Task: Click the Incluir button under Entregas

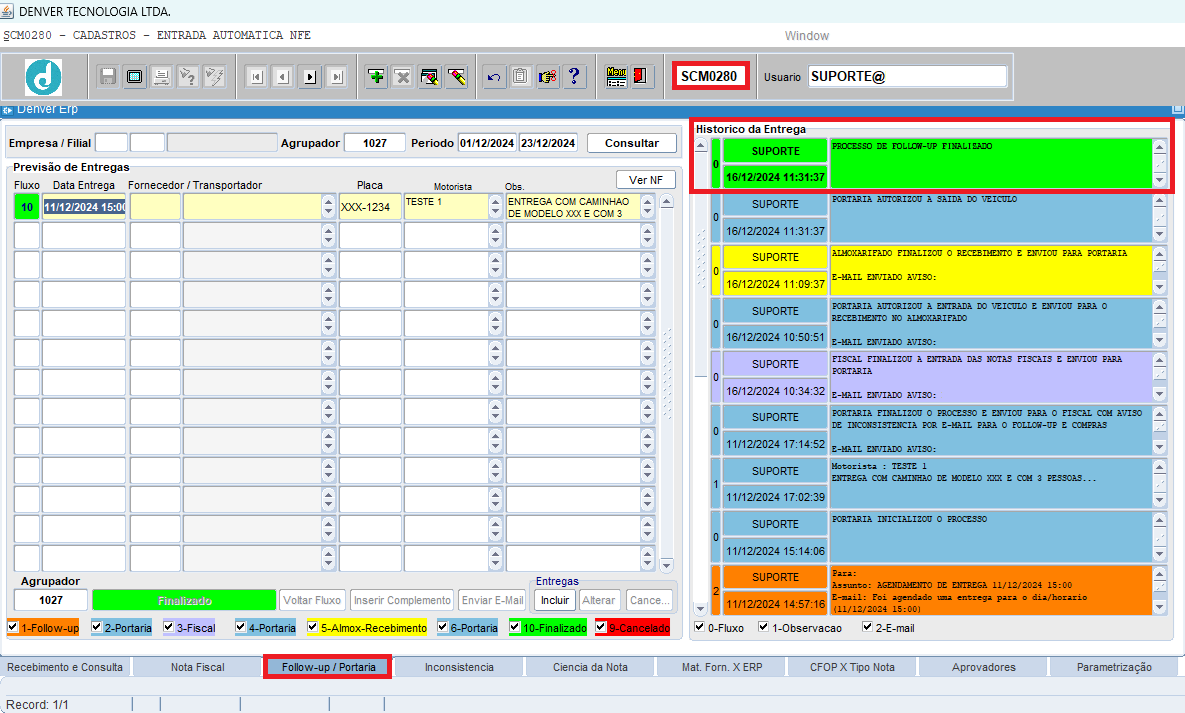Action: pos(555,600)
